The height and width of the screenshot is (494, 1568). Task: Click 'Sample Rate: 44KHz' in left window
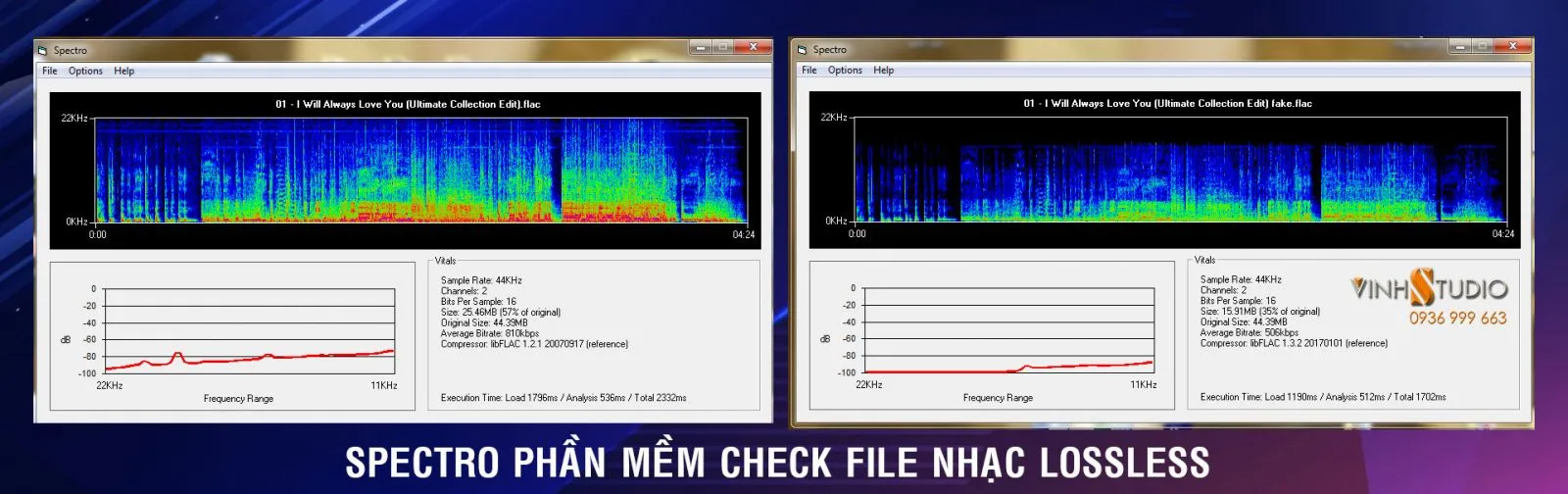pyautogui.click(x=481, y=280)
